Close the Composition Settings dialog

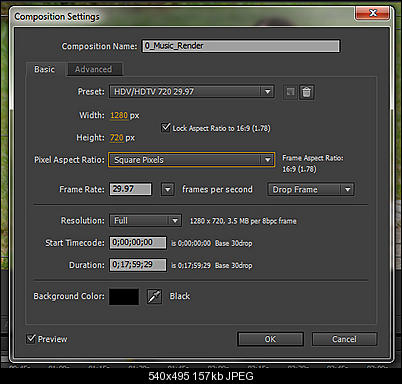pyautogui.click(x=372, y=13)
